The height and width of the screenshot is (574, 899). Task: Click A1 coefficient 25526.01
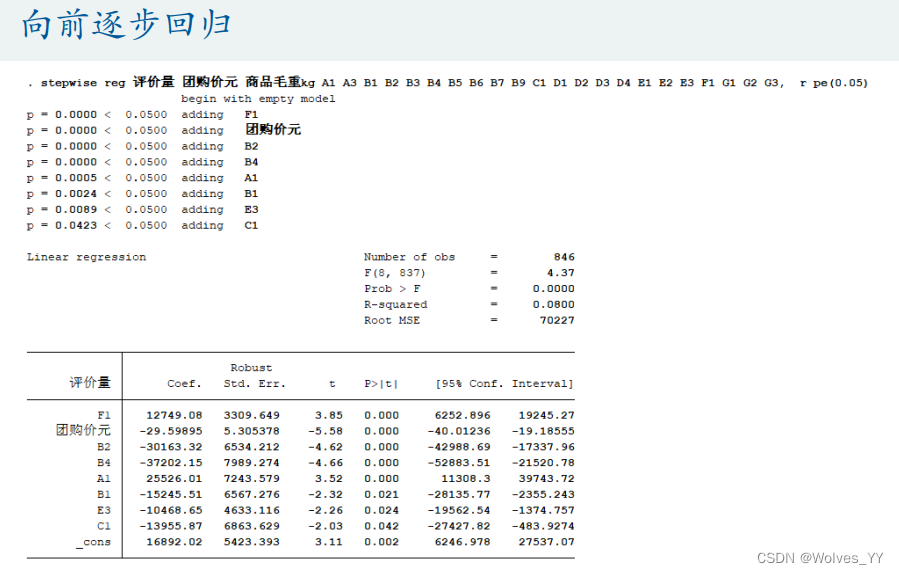point(174,479)
